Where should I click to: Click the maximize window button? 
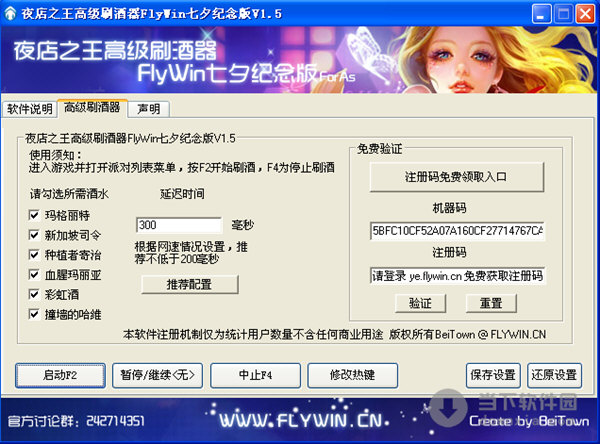pyautogui.click(x=564, y=14)
